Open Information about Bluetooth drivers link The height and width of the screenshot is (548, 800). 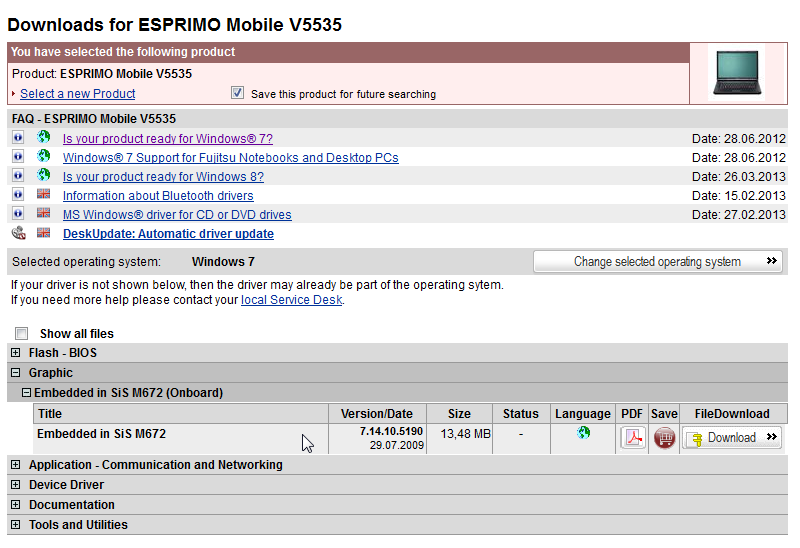158,195
